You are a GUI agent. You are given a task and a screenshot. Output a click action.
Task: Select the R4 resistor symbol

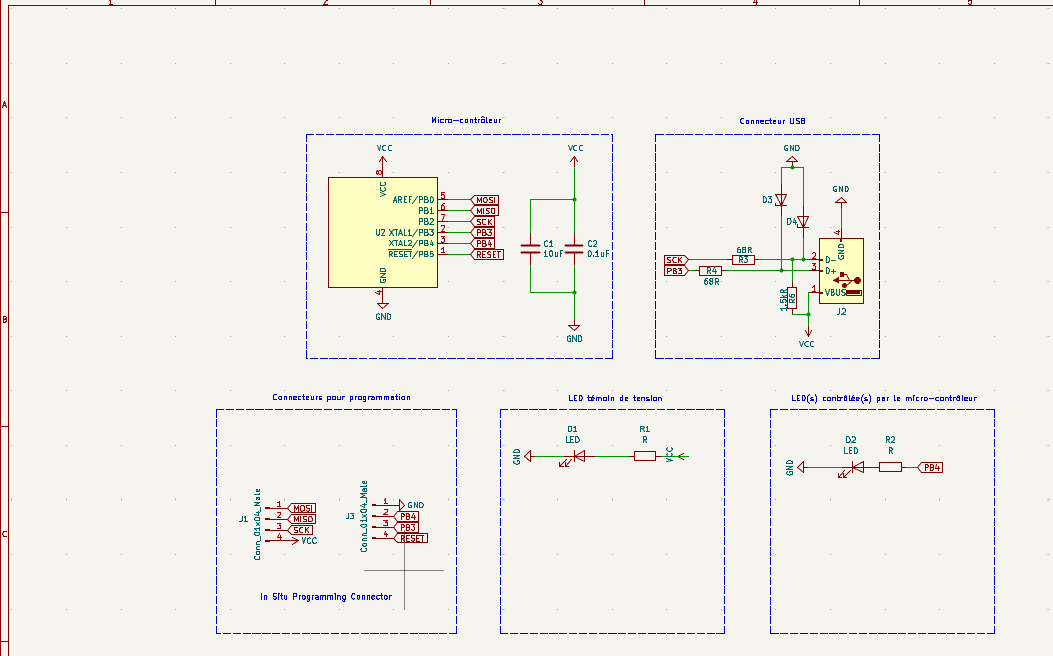(711, 271)
